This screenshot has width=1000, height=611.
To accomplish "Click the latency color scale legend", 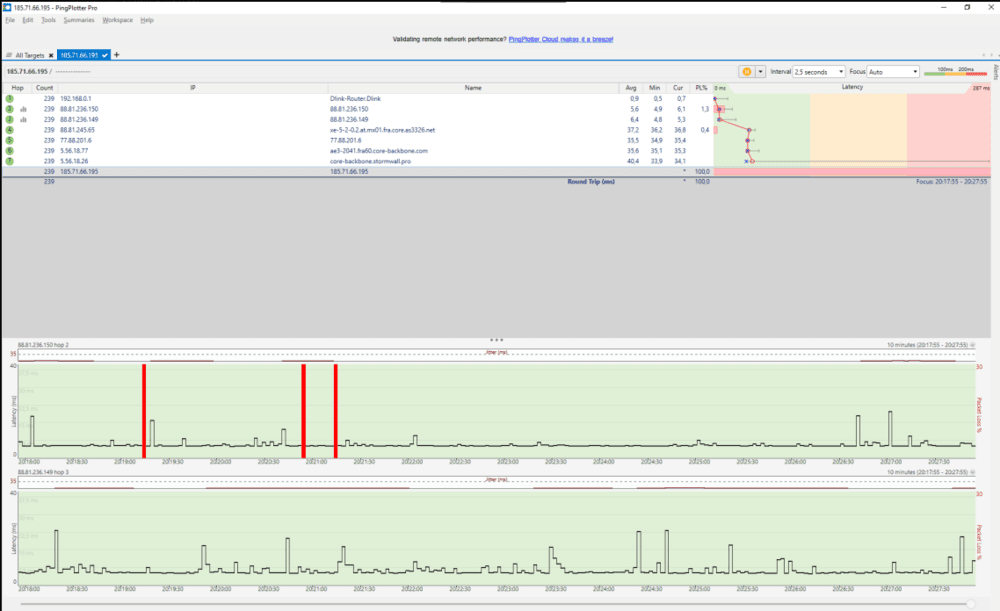I will 954,72.
